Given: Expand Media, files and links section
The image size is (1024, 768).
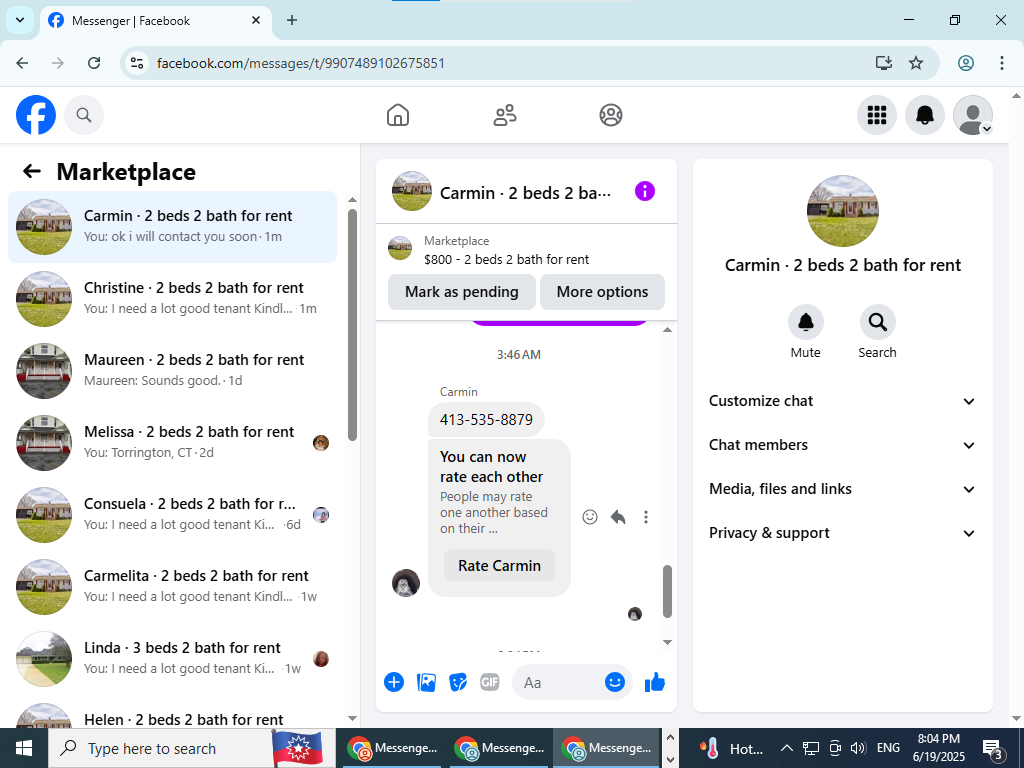Looking at the screenshot, I should tap(842, 489).
